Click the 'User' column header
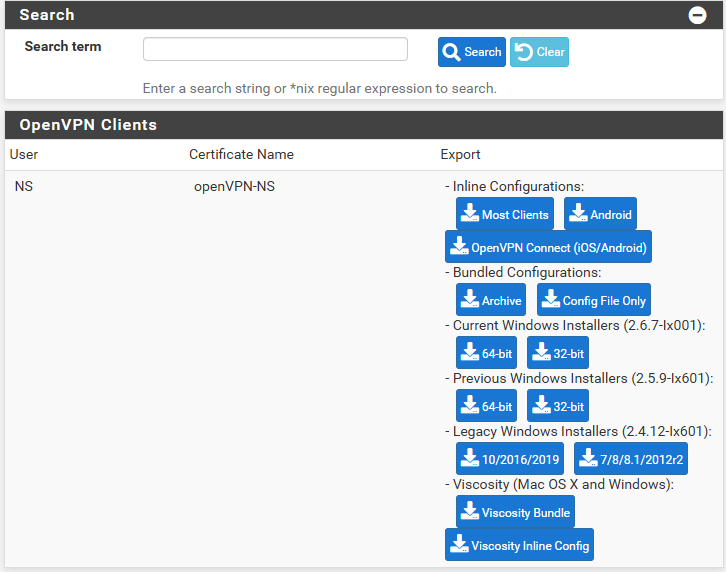The image size is (726, 572). tap(24, 154)
